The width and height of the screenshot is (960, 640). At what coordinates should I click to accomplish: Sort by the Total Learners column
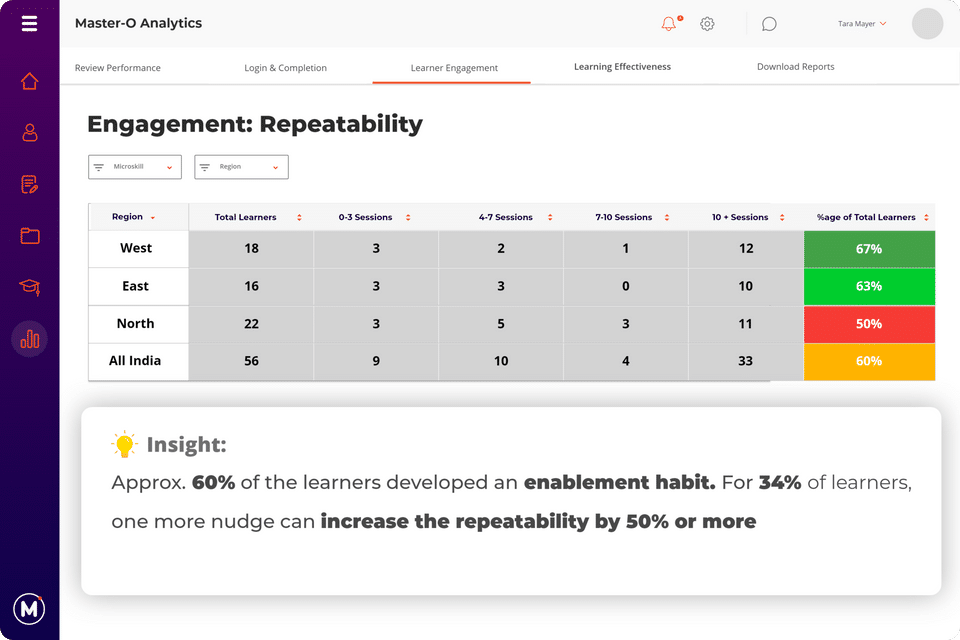click(251, 217)
